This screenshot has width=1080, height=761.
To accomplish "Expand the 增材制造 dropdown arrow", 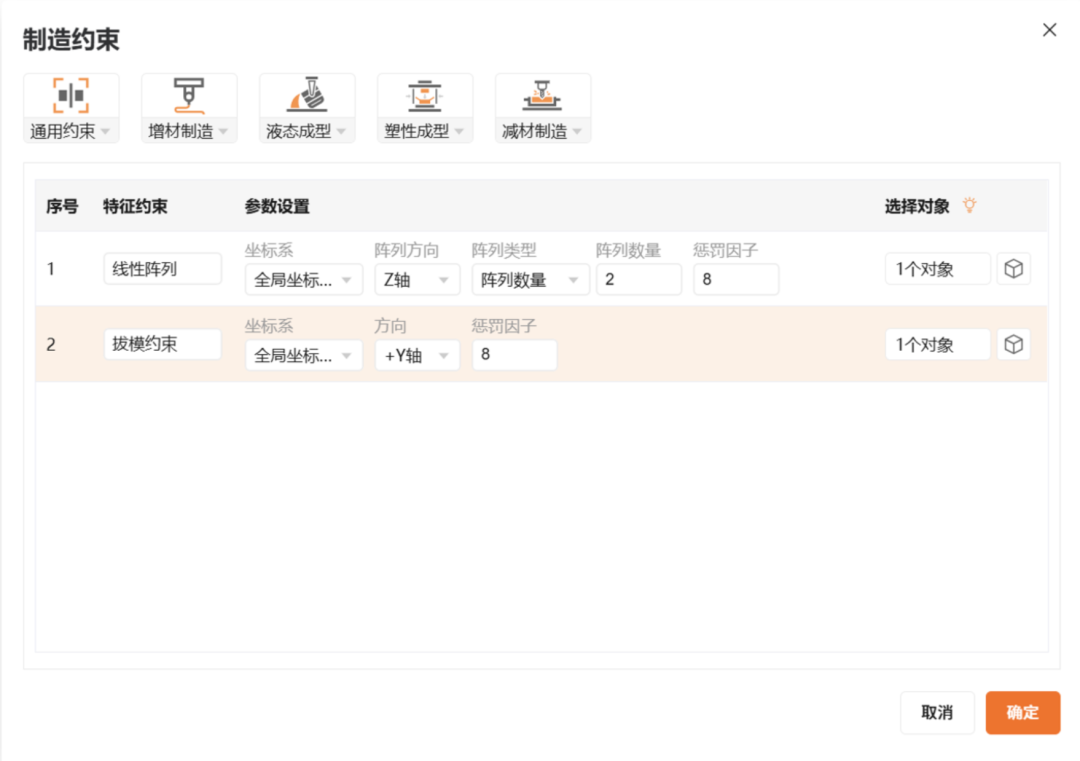I will pos(223,132).
